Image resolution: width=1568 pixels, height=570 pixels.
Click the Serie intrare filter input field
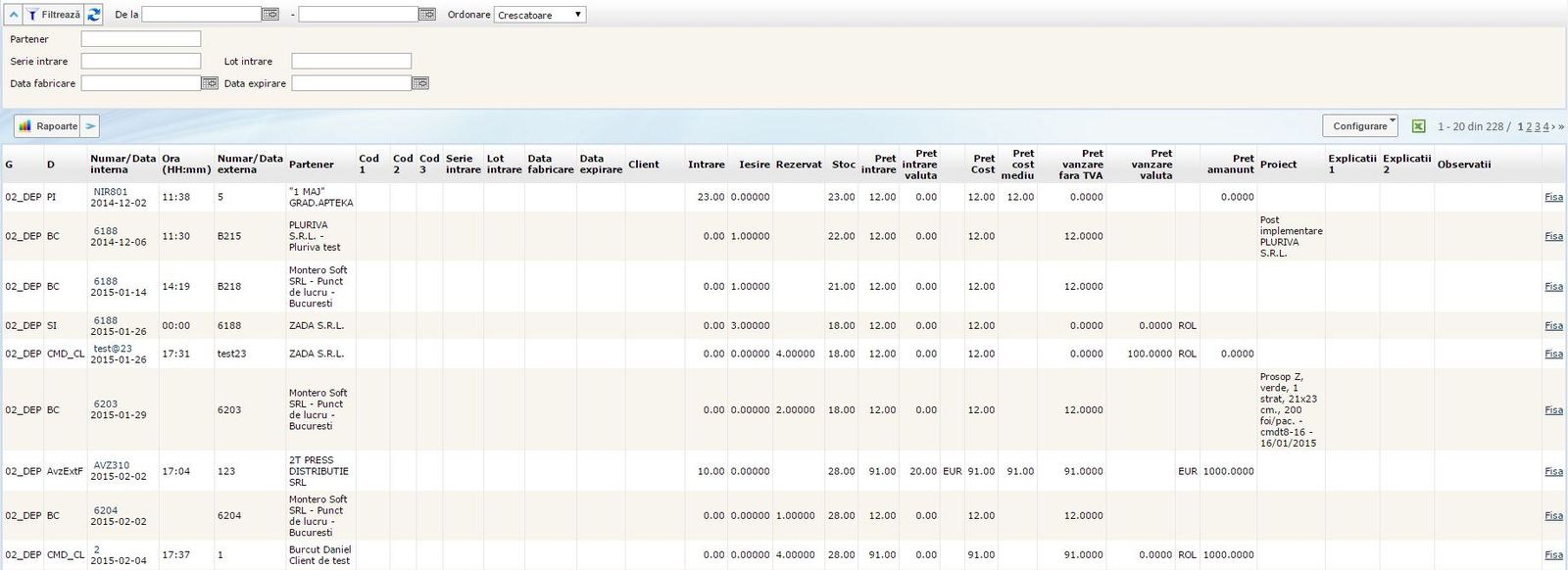click(x=140, y=61)
